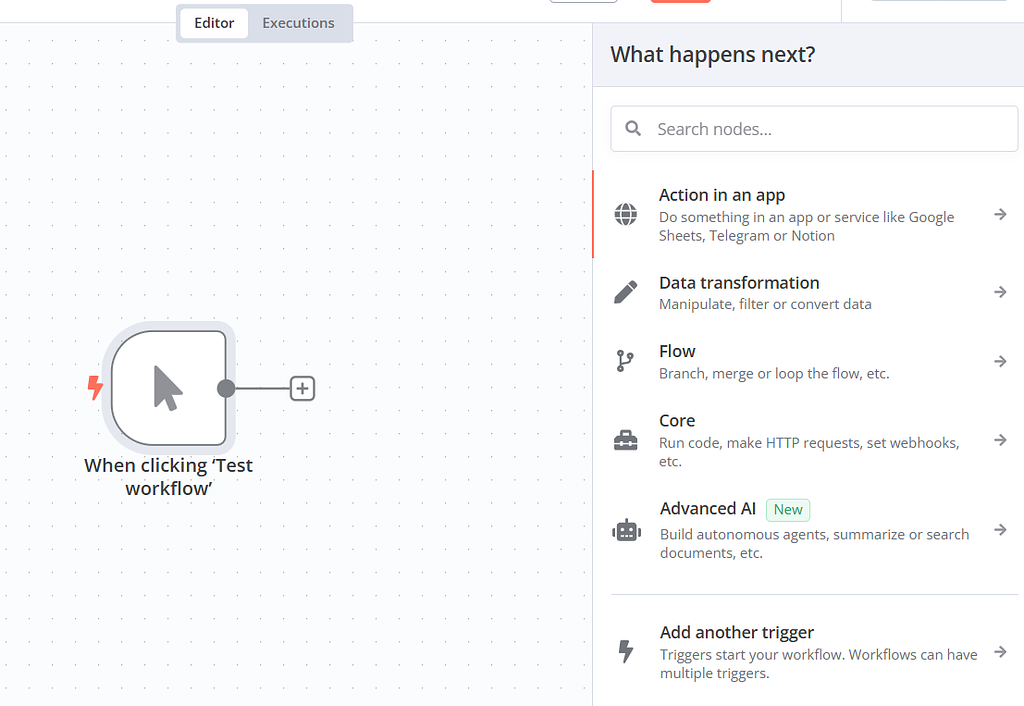Click the plus icon to add a node

pyautogui.click(x=302, y=388)
